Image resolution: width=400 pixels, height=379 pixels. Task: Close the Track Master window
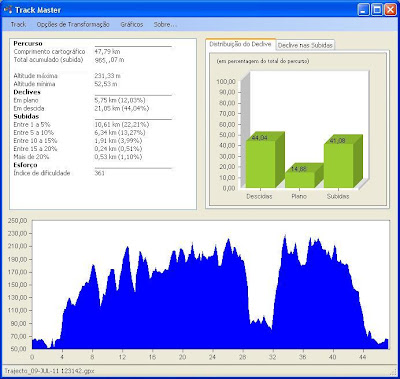click(390, 10)
